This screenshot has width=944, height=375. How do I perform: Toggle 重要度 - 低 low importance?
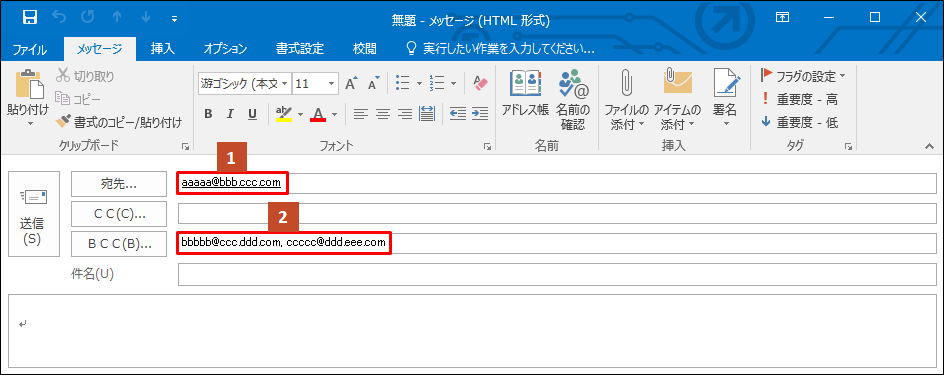click(799, 122)
